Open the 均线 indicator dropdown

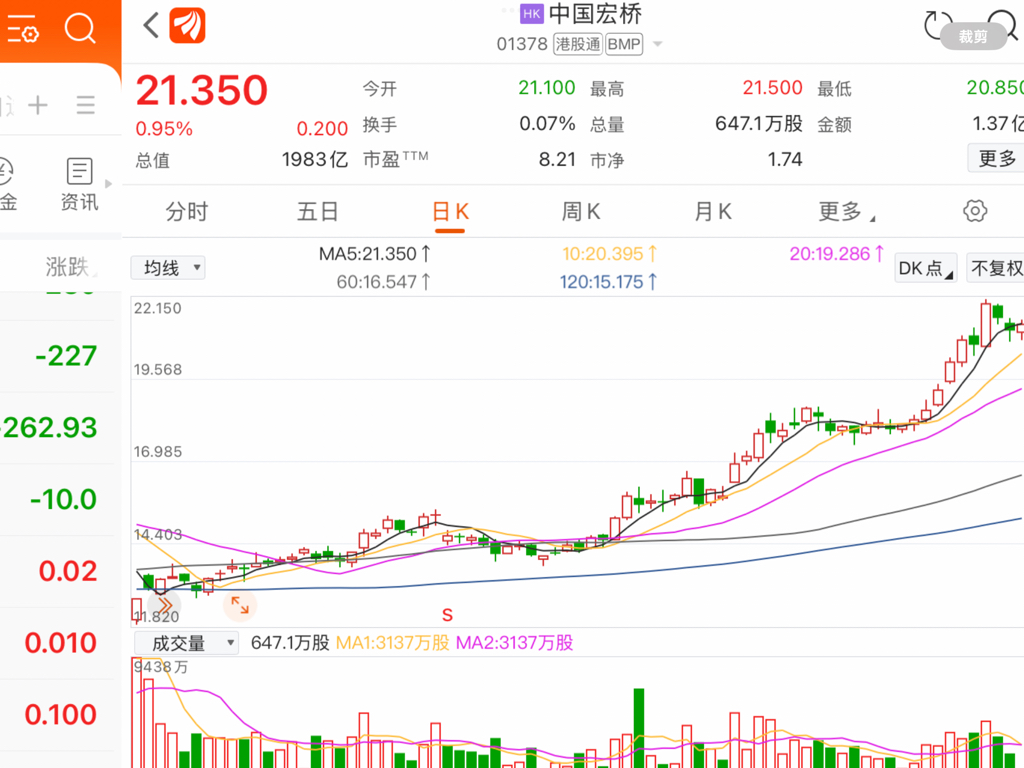click(x=168, y=268)
